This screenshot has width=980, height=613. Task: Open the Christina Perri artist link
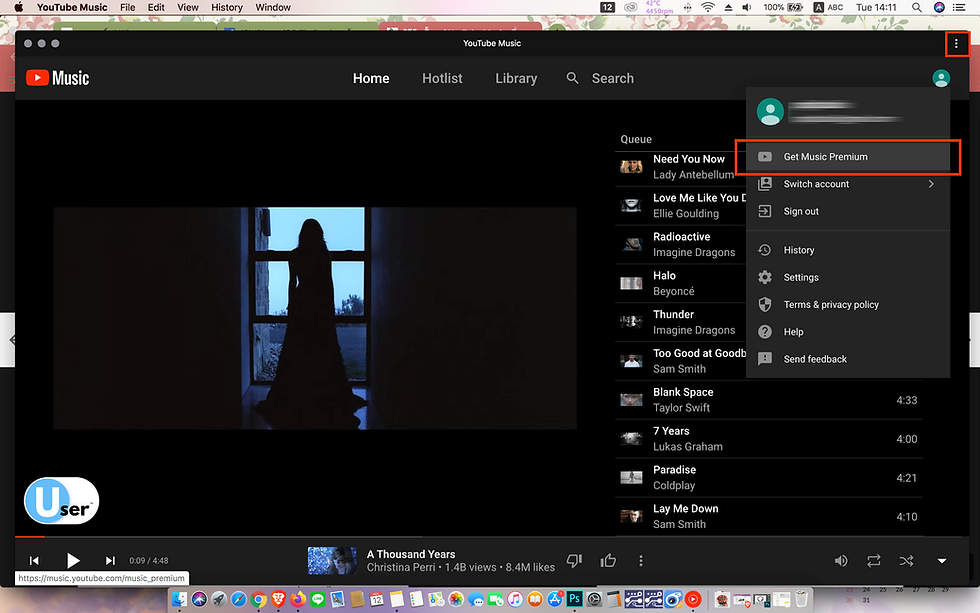pyautogui.click(x=401, y=567)
